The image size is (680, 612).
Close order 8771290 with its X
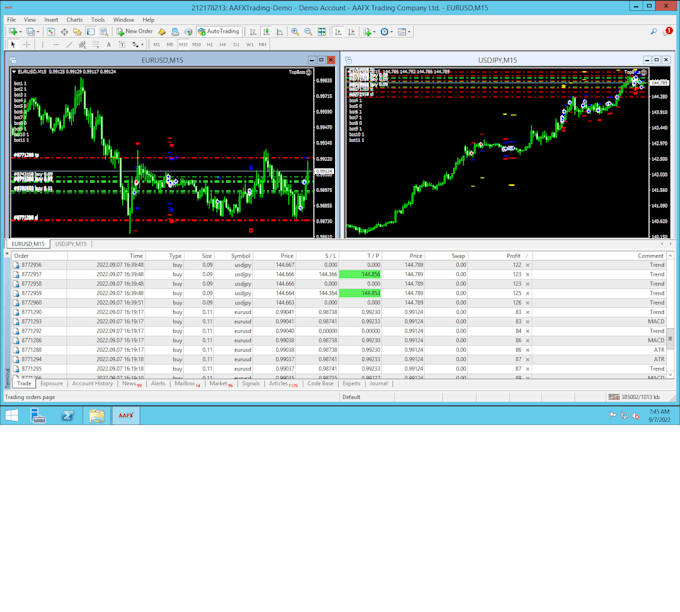point(528,312)
